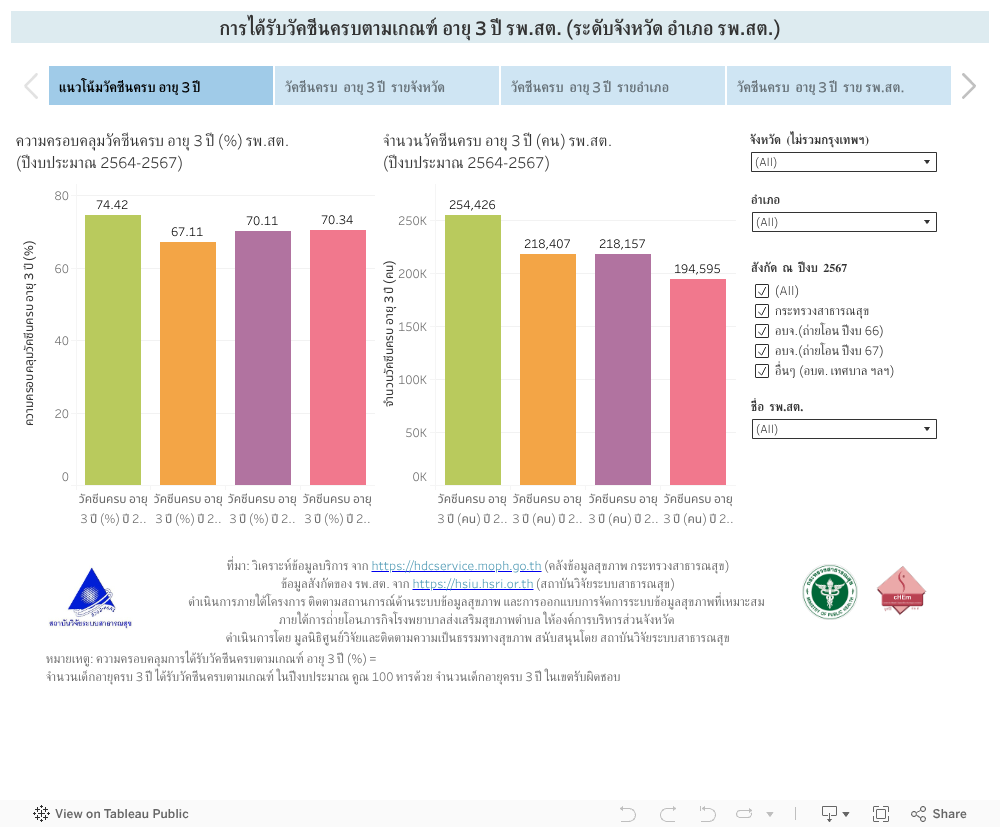The height and width of the screenshot is (827, 1000).
Task: Open the Download menu icon
Action: click(834, 814)
